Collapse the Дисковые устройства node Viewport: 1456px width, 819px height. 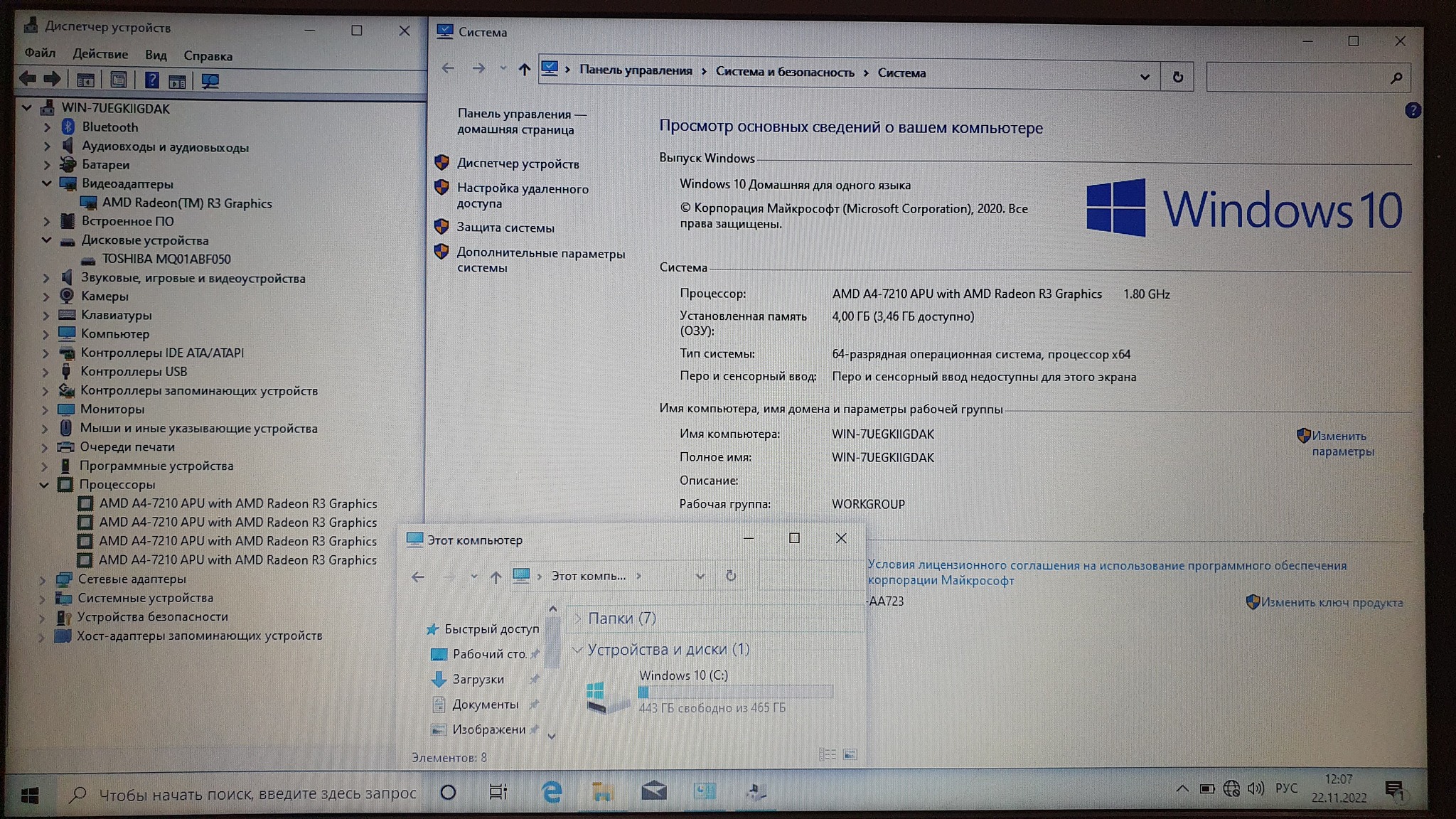point(46,240)
